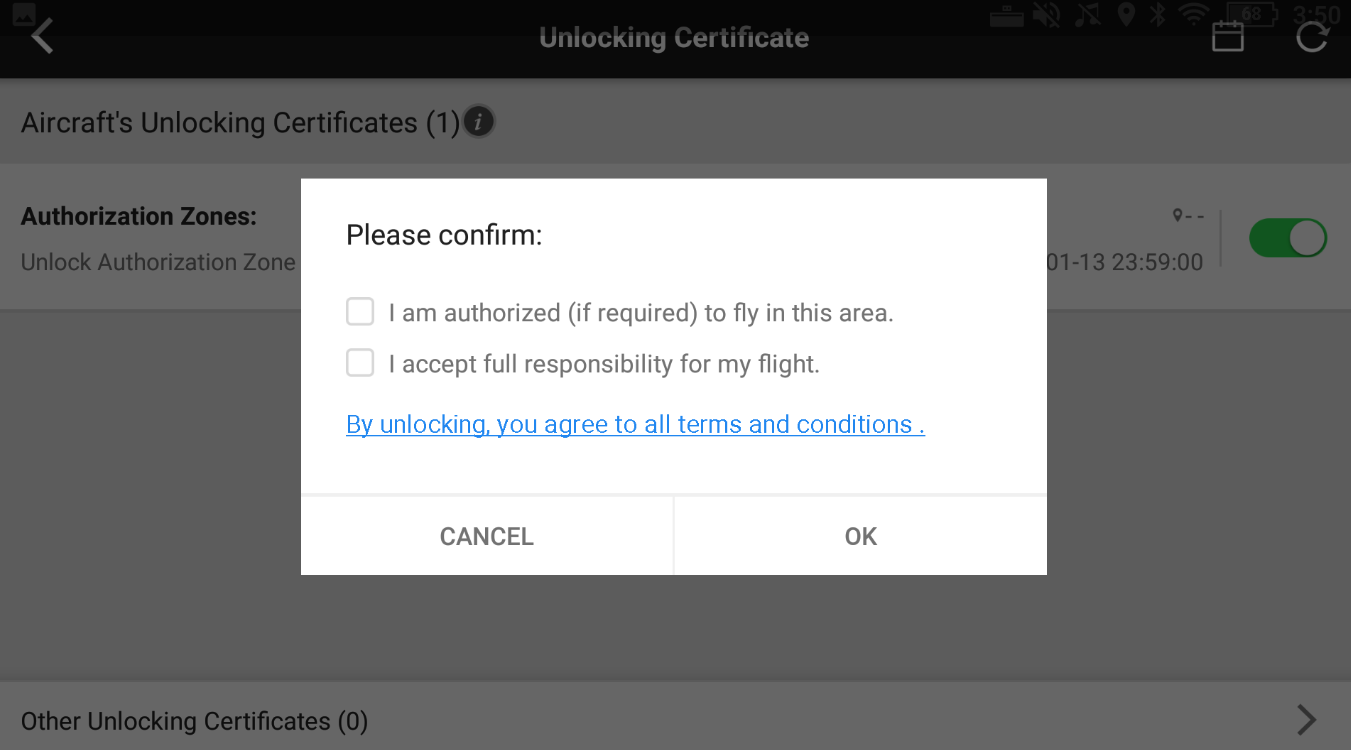This screenshot has width=1351, height=750.
Task: Tap the Bluetooth status icon
Action: pyautogui.click(x=1157, y=15)
